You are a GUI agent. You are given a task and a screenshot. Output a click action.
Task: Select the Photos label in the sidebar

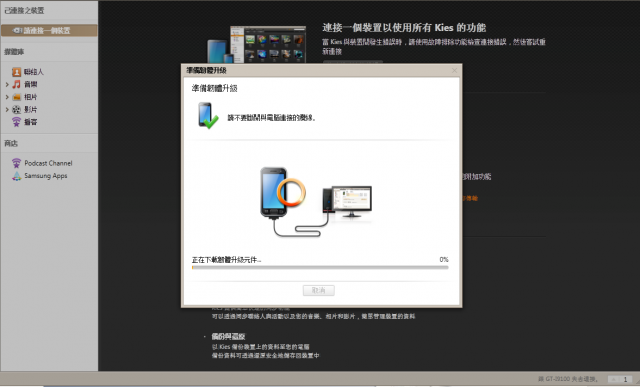(x=31, y=97)
